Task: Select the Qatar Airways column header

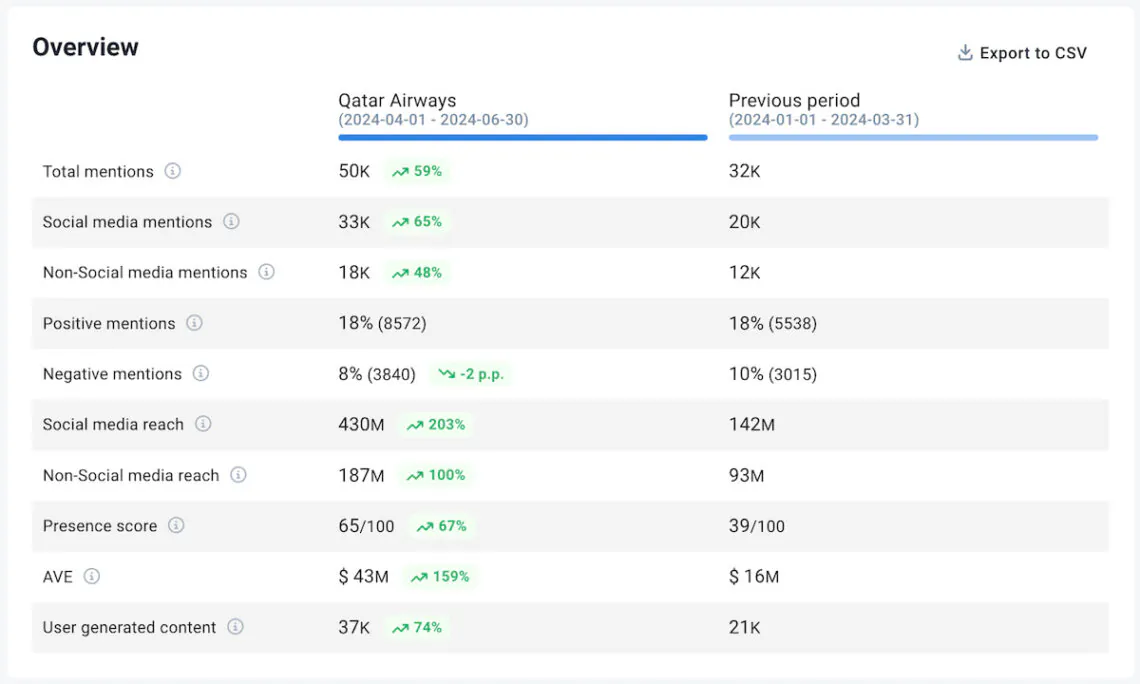Action: [x=397, y=100]
